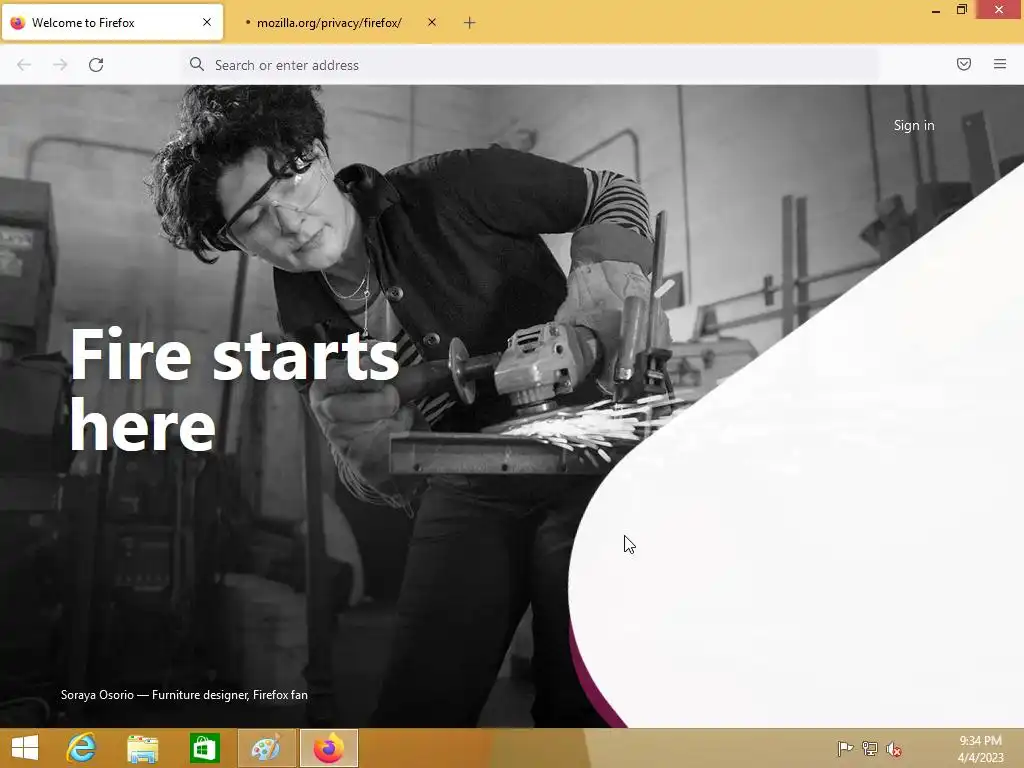Close the mozilla.org privacy tab
Image resolution: width=1024 pixels, height=768 pixels.
pos(432,22)
